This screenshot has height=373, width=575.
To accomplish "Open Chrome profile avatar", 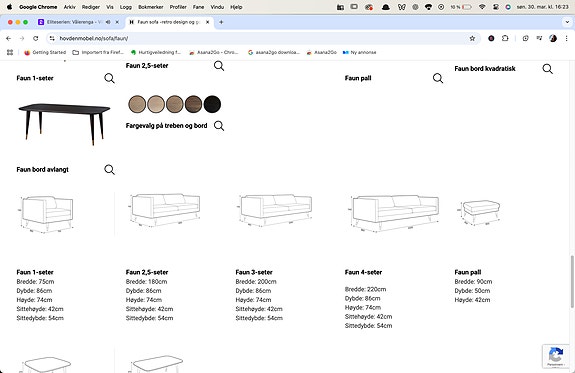I will [x=553, y=38].
